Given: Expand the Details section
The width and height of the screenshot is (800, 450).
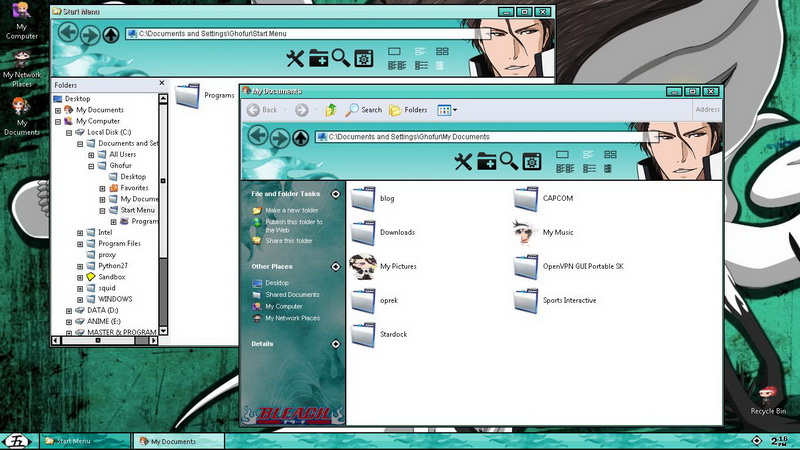Looking at the screenshot, I should click(x=335, y=344).
